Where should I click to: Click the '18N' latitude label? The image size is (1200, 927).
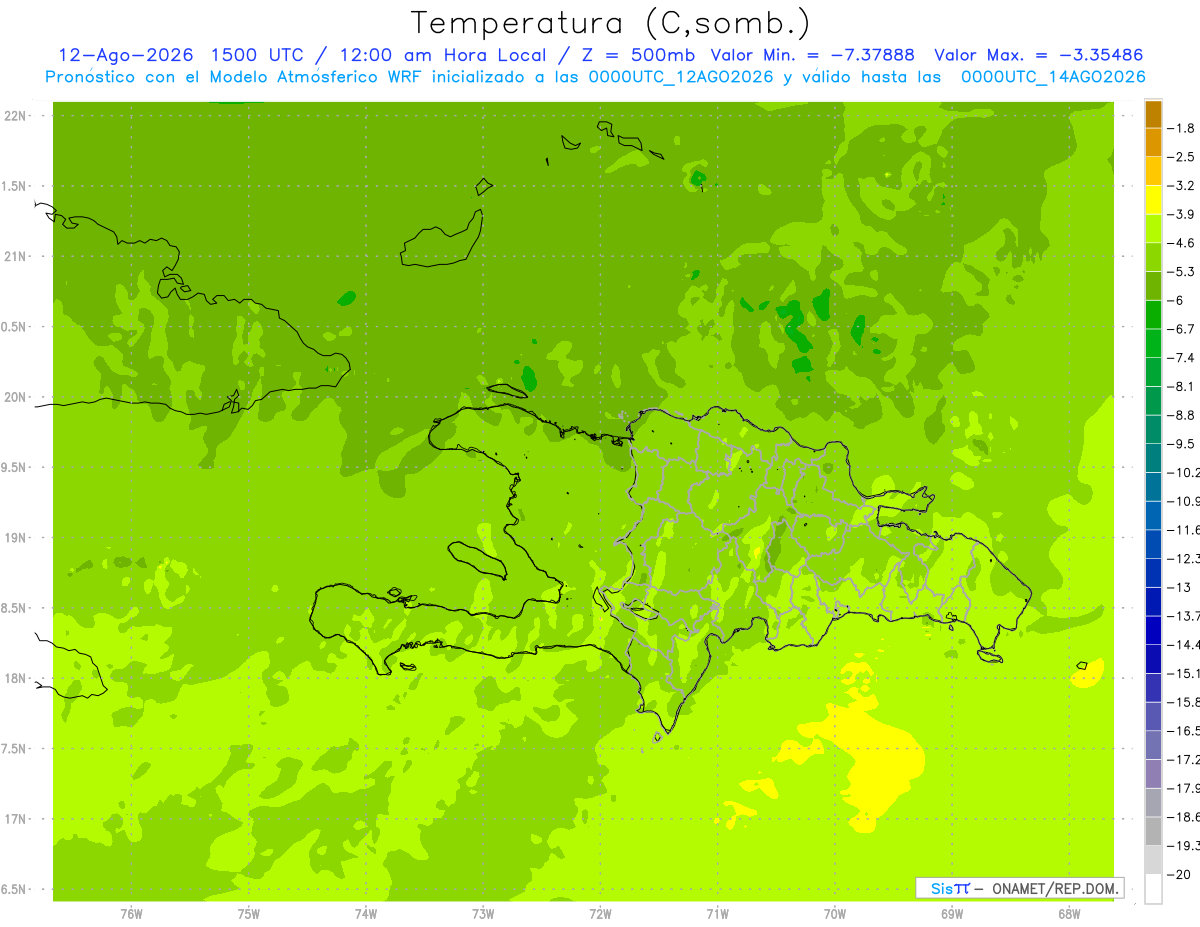14,679
